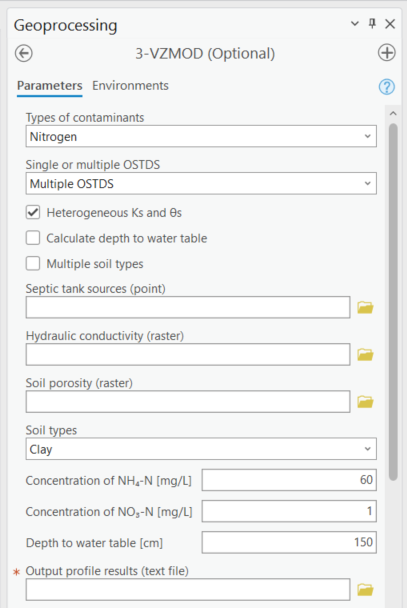
Task: Go back using the back arrow icon
Action: click(x=24, y=53)
